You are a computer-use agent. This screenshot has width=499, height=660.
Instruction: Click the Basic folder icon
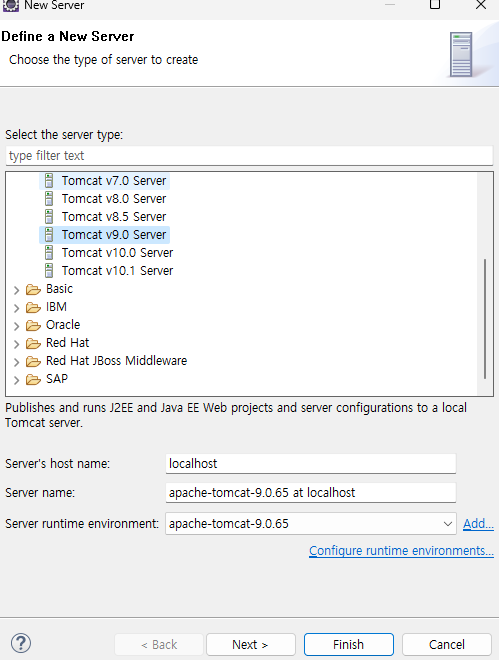coord(33,290)
